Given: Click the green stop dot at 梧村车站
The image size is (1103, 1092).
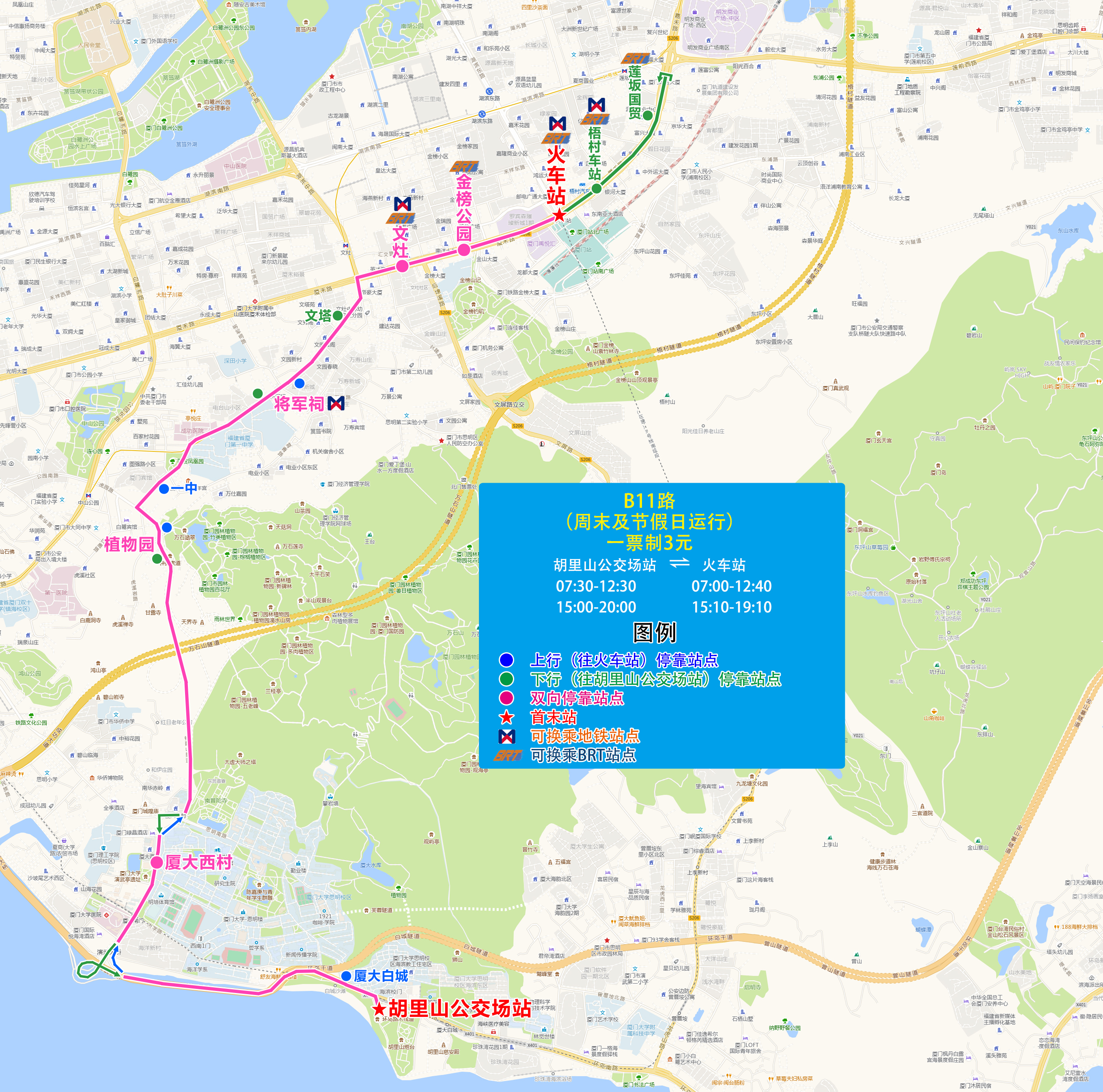Looking at the screenshot, I should click(x=596, y=188).
